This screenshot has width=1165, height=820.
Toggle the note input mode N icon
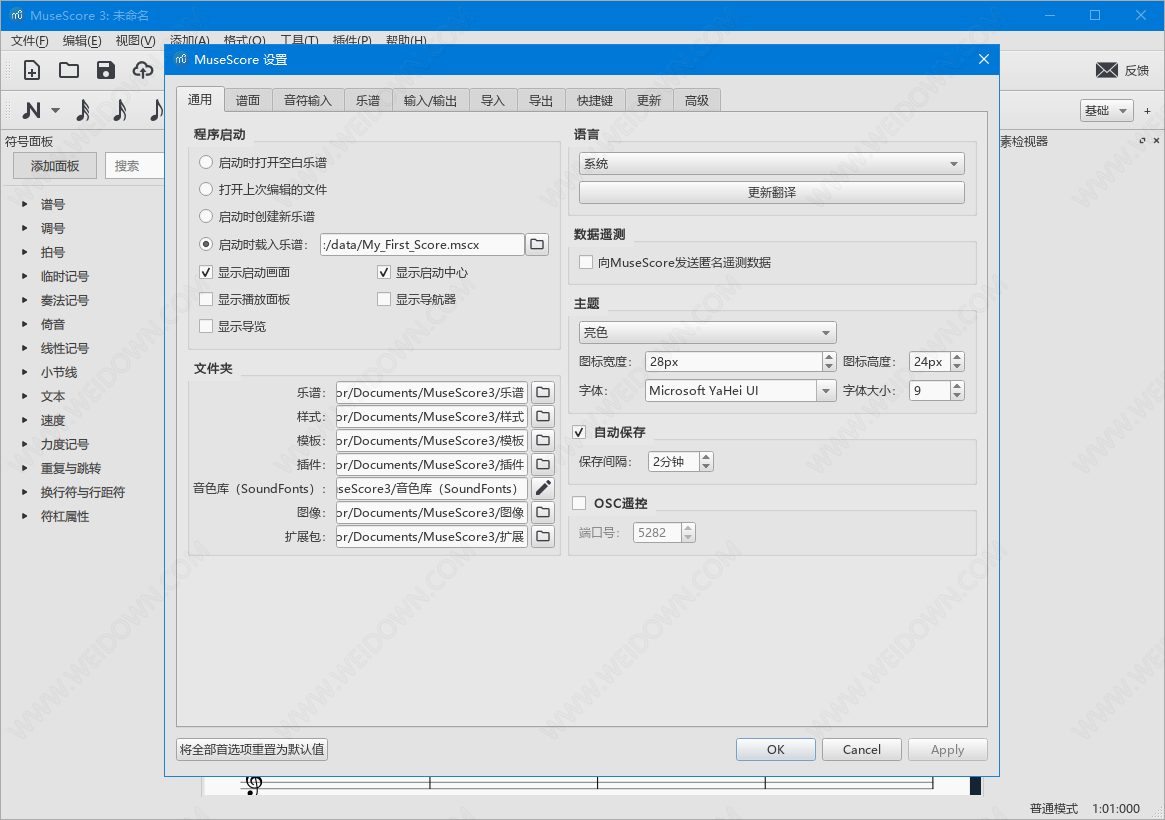click(31, 111)
